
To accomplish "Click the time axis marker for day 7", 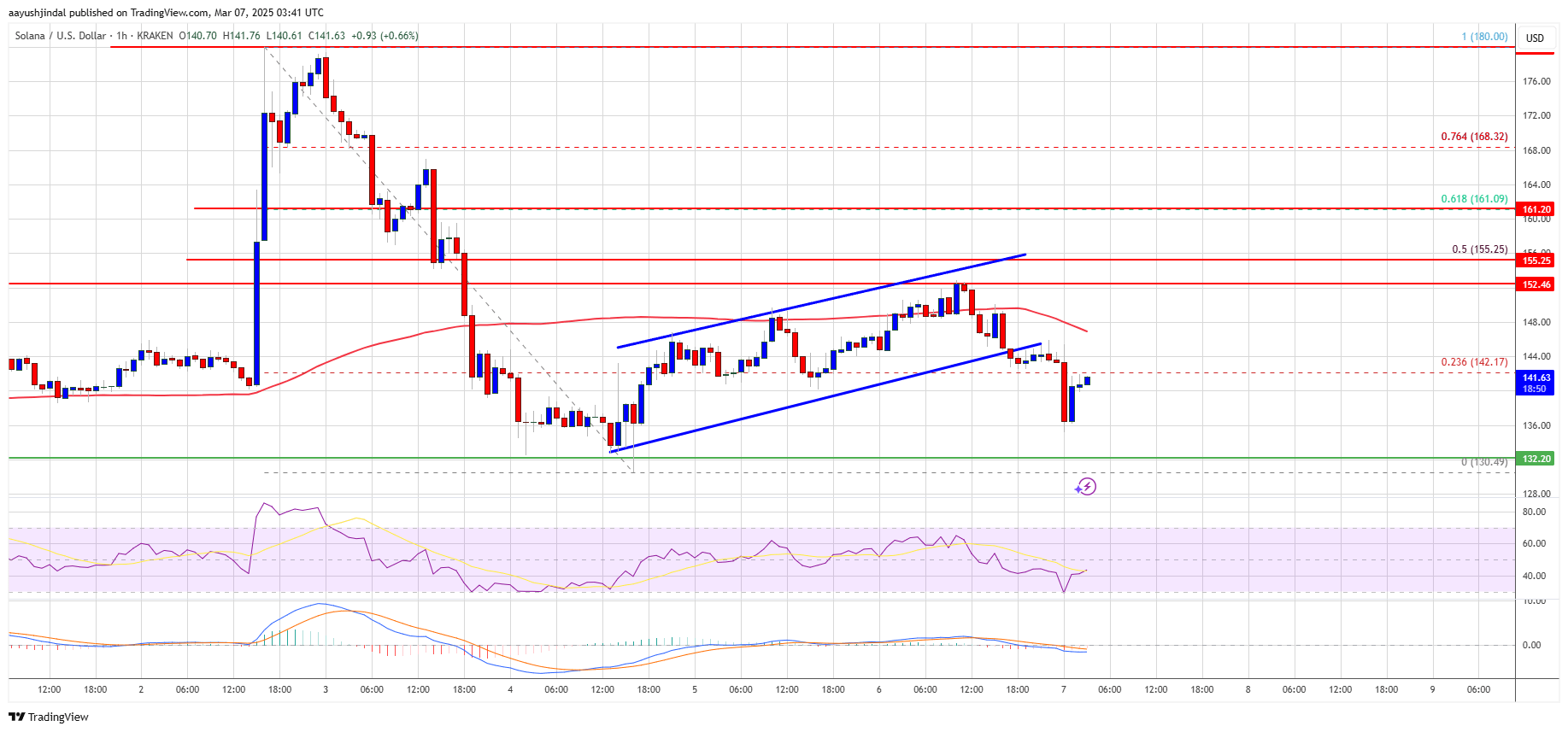I will 1063,689.
